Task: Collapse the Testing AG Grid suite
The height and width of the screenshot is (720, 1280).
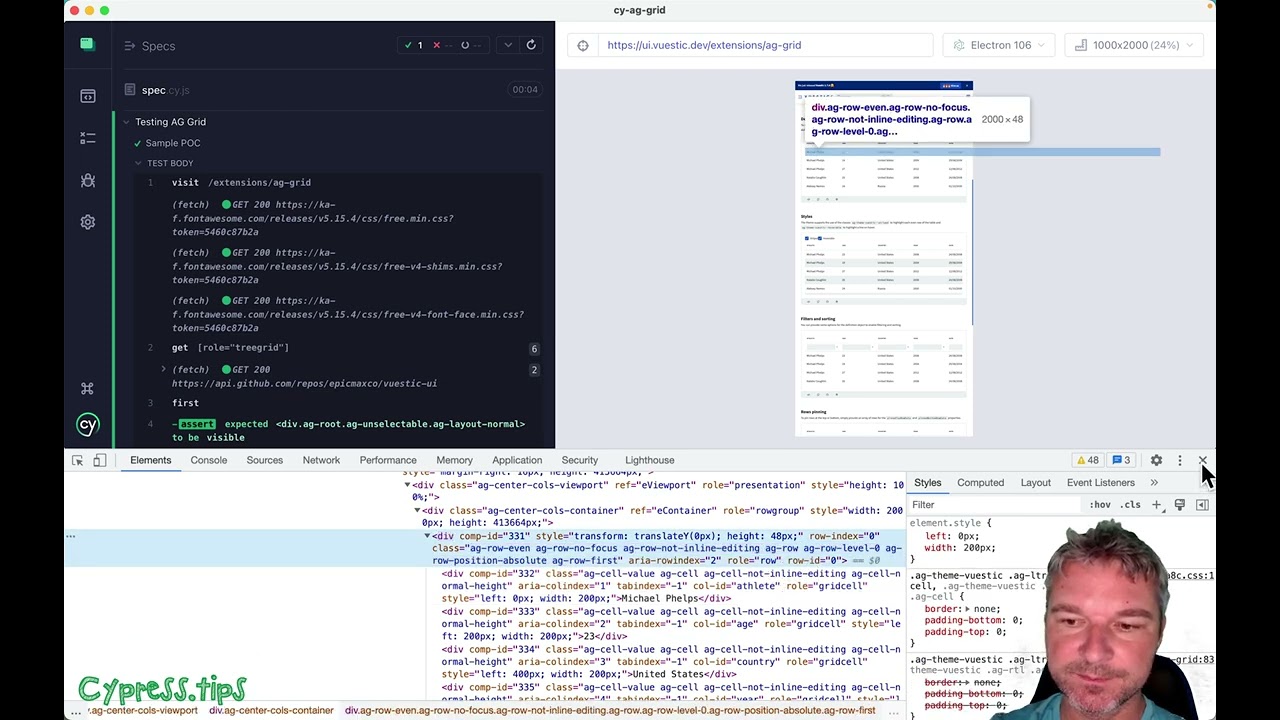Action: 126,122
